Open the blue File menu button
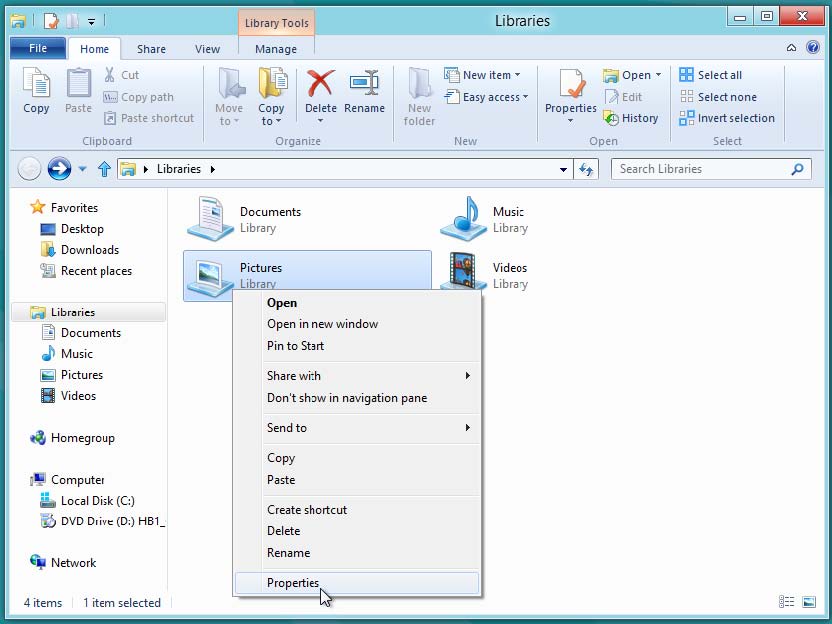The image size is (832, 624). [x=38, y=49]
